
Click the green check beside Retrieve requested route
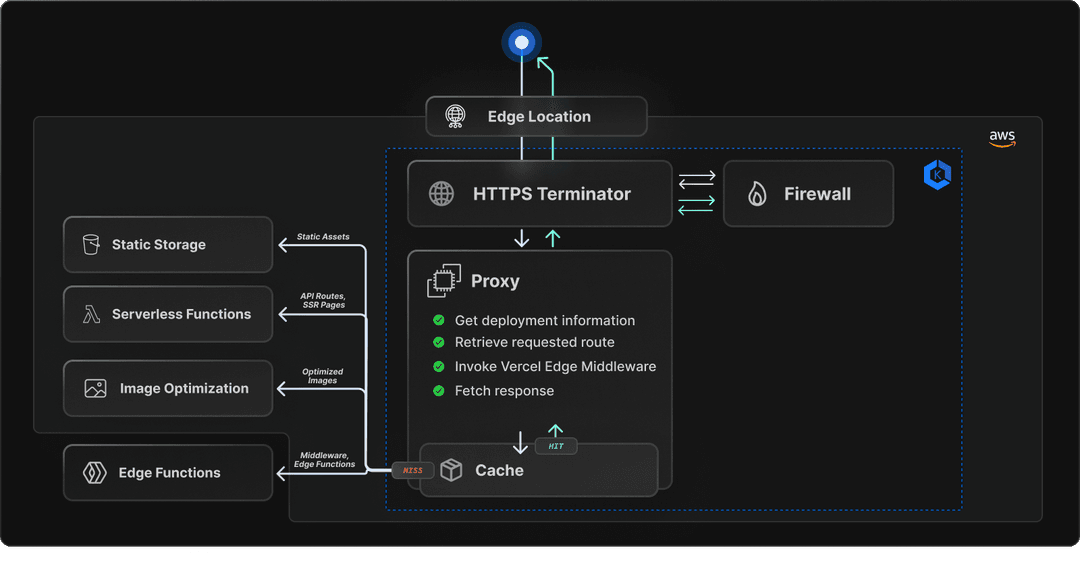tap(439, 342)
